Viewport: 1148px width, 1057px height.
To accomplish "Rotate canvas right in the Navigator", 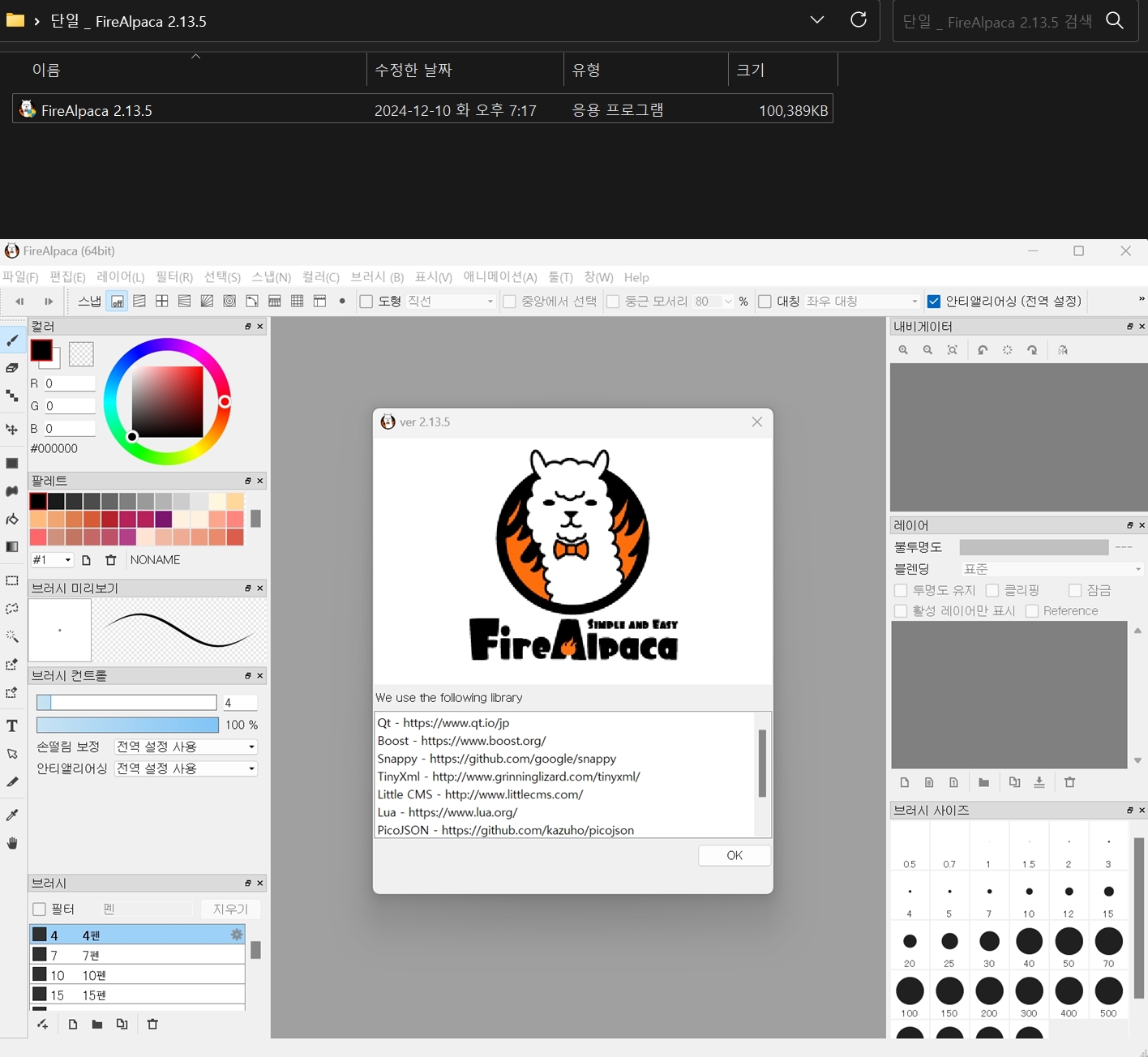I will coord(1032,350).
